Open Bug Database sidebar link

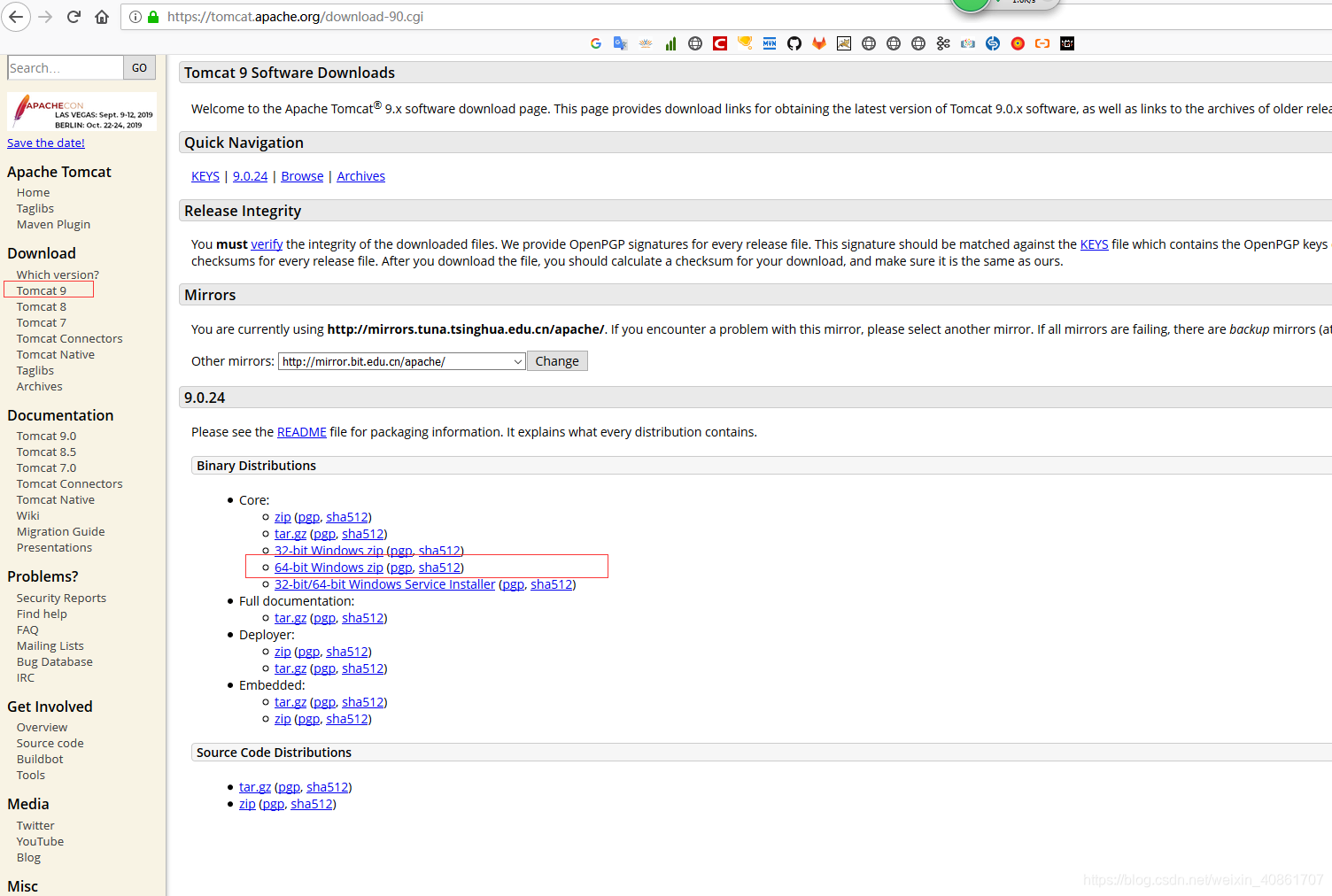point(54,661)
